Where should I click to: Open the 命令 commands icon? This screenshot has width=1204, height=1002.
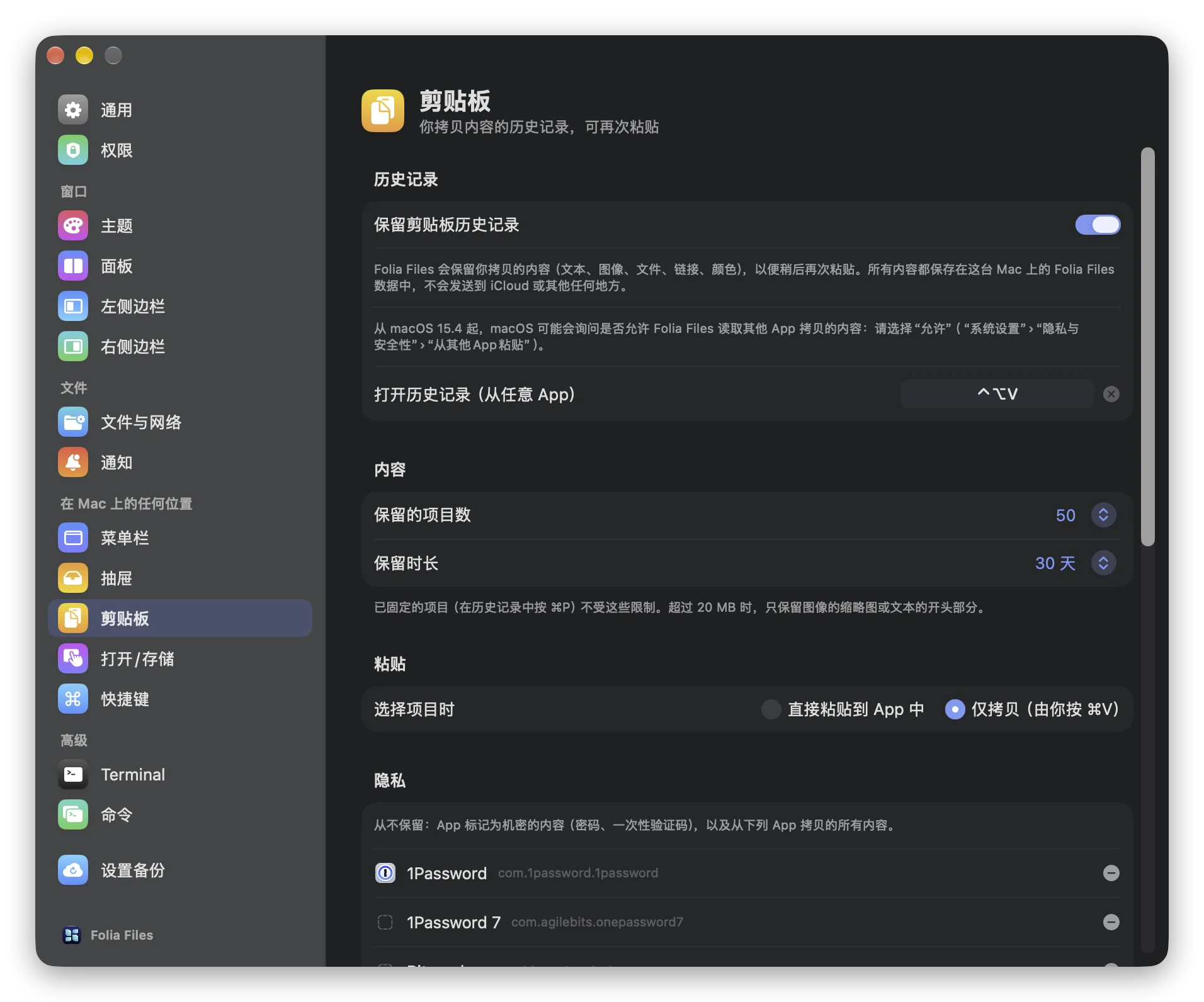[x=73, y=815]
